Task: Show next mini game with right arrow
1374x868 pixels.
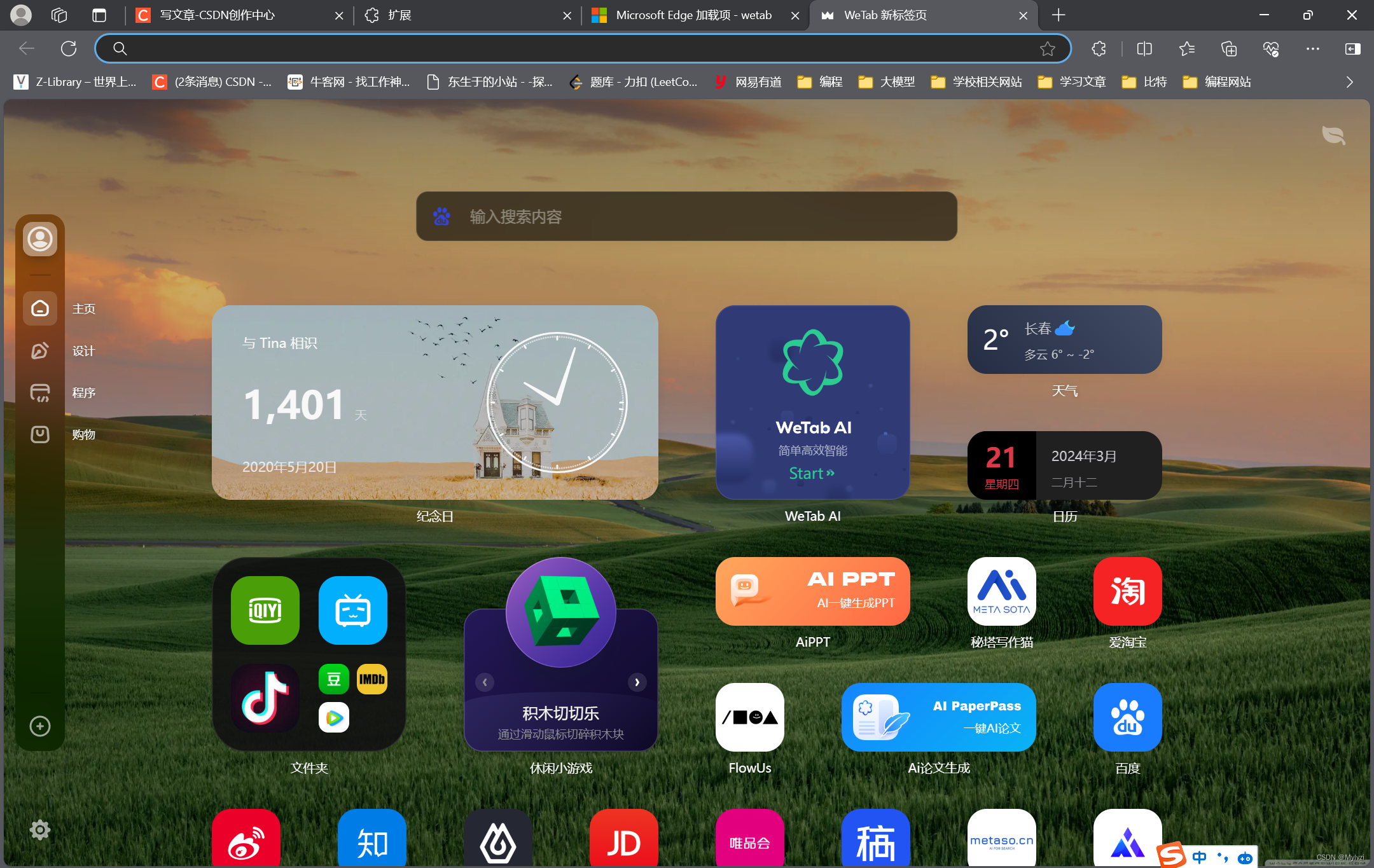Action: (637, 682)
